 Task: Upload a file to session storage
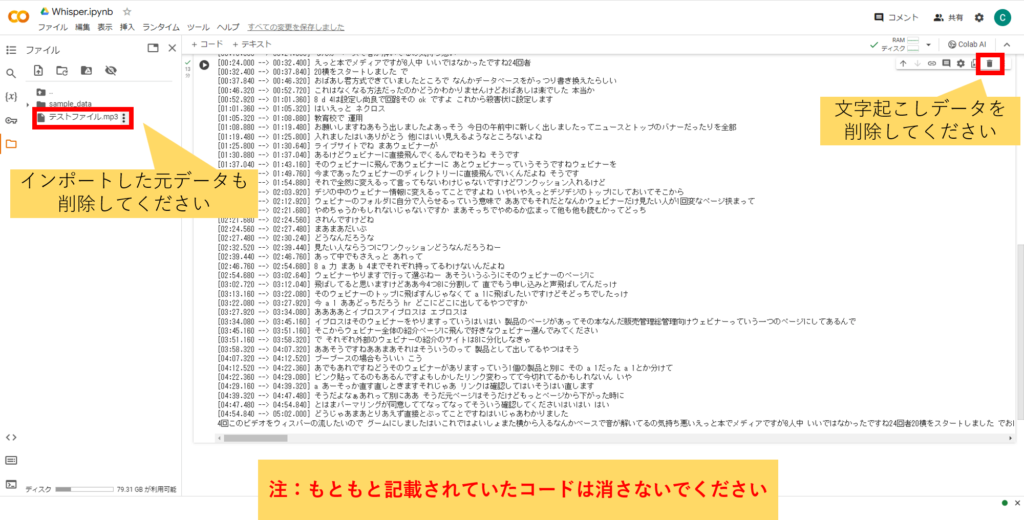coord(38,71)
